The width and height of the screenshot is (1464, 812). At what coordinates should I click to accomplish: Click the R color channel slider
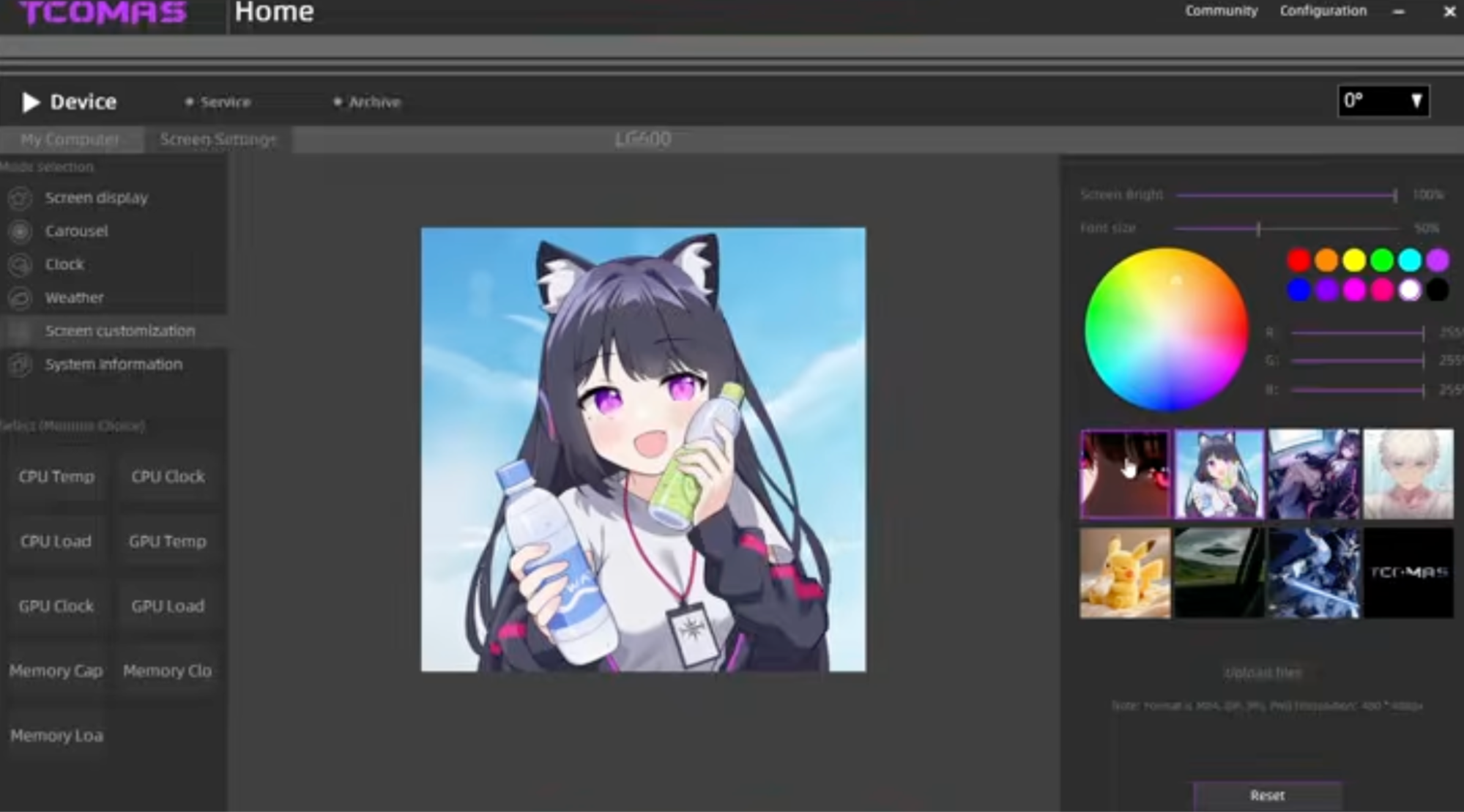1358,333
